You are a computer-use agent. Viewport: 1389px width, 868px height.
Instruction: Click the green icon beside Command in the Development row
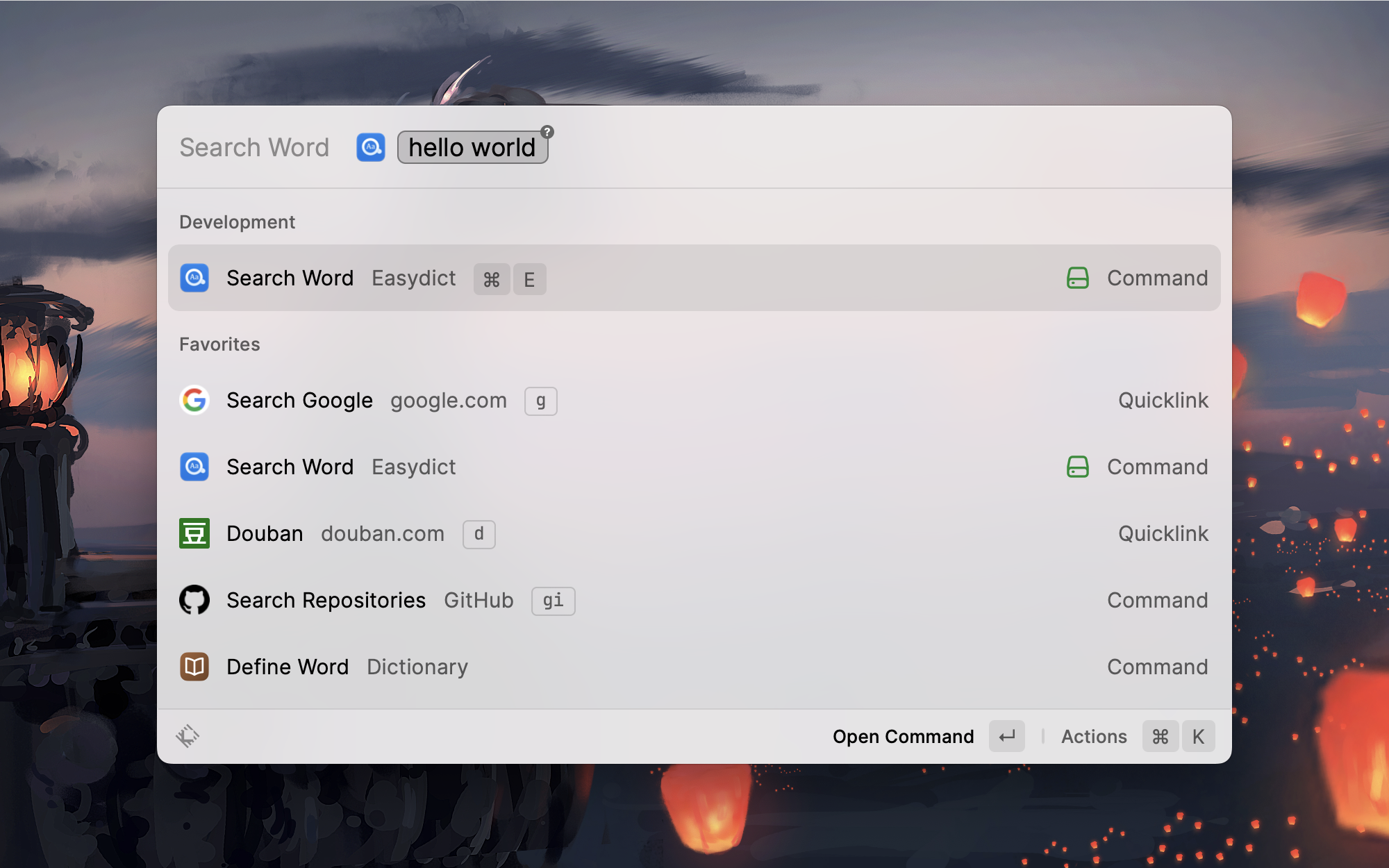1078,278
